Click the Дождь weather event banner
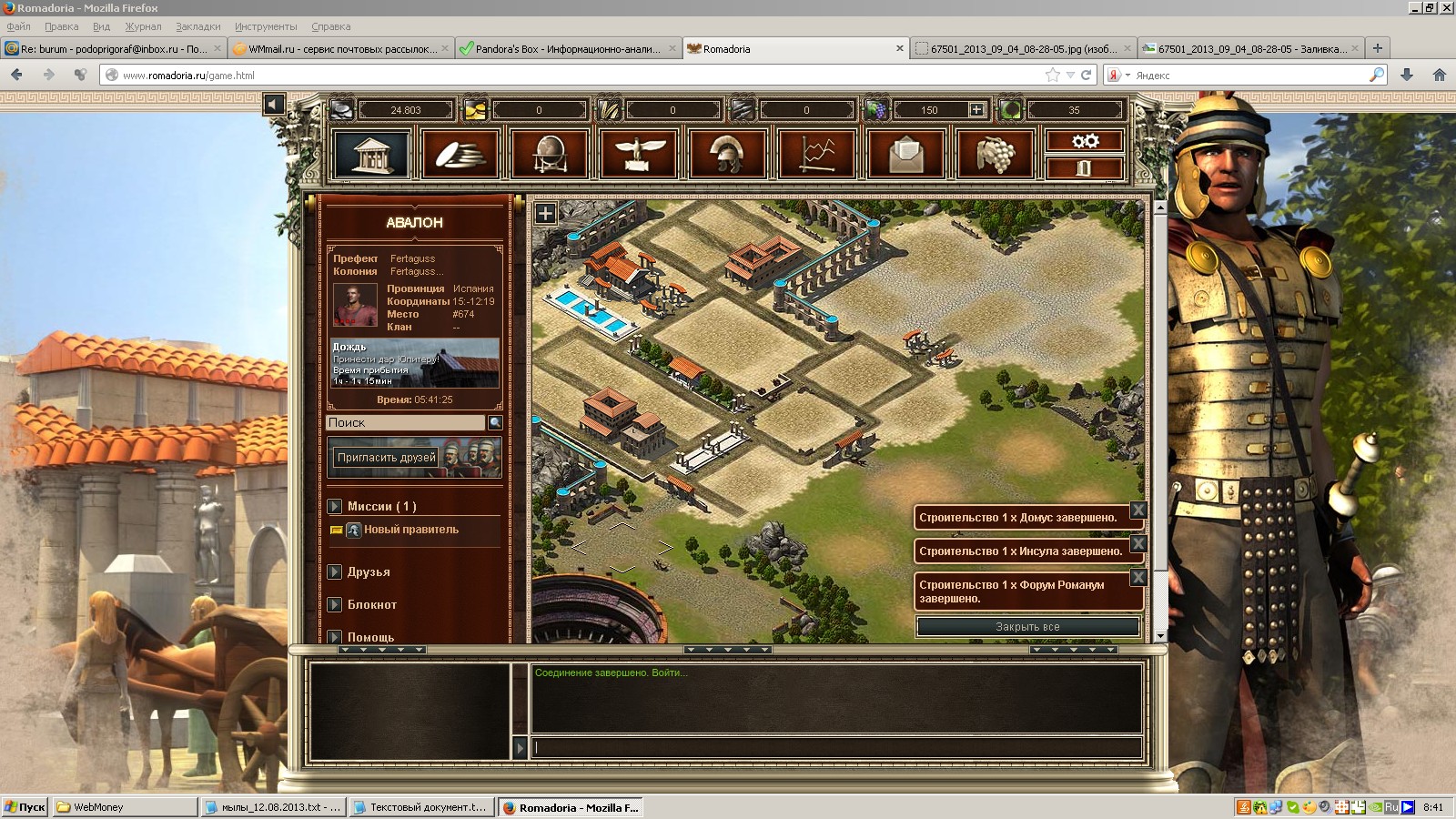Viewport: 1456px width, 819px height. point(414,363)
